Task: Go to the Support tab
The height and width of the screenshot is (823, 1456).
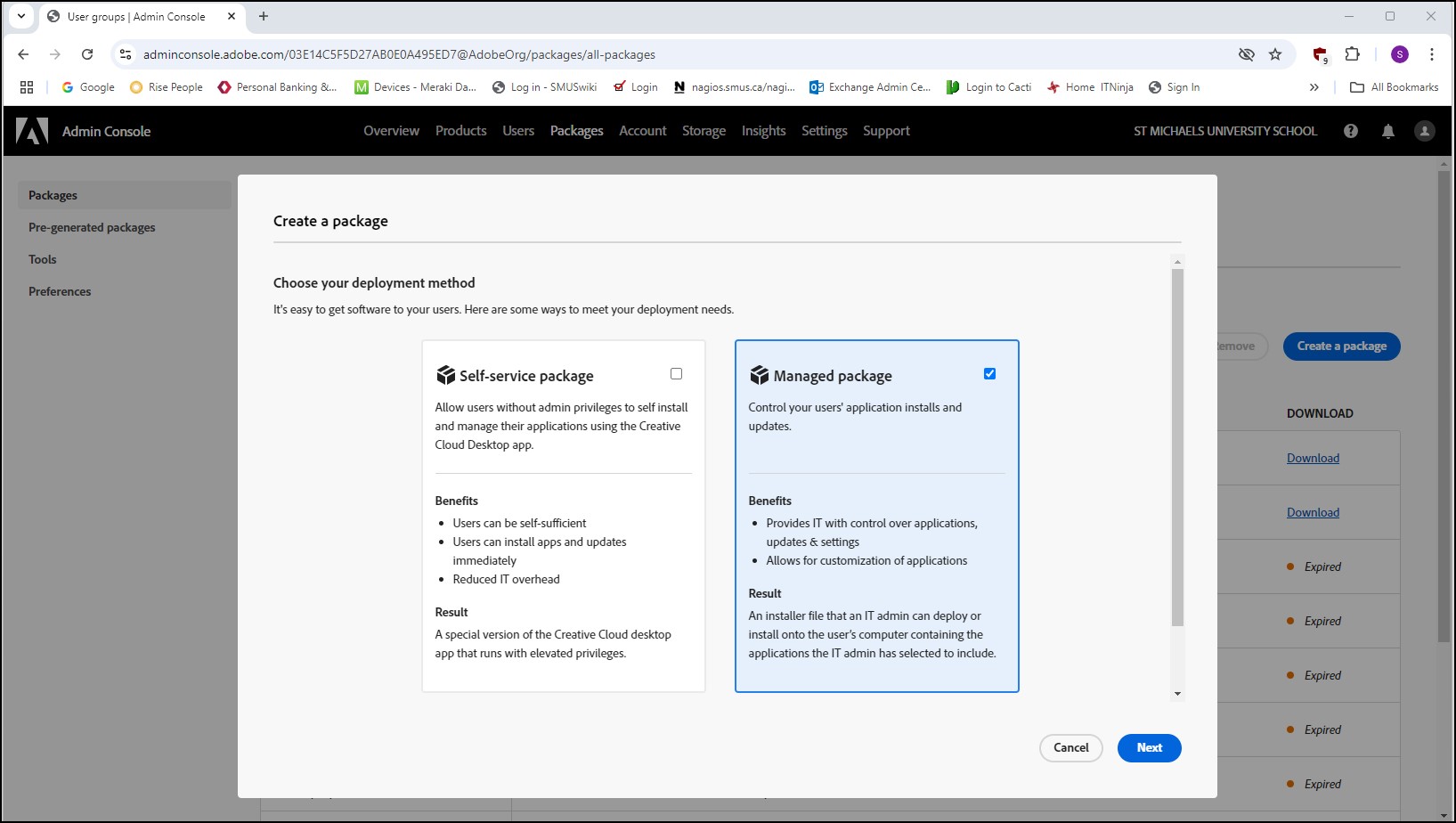Action: pos(886,131)
